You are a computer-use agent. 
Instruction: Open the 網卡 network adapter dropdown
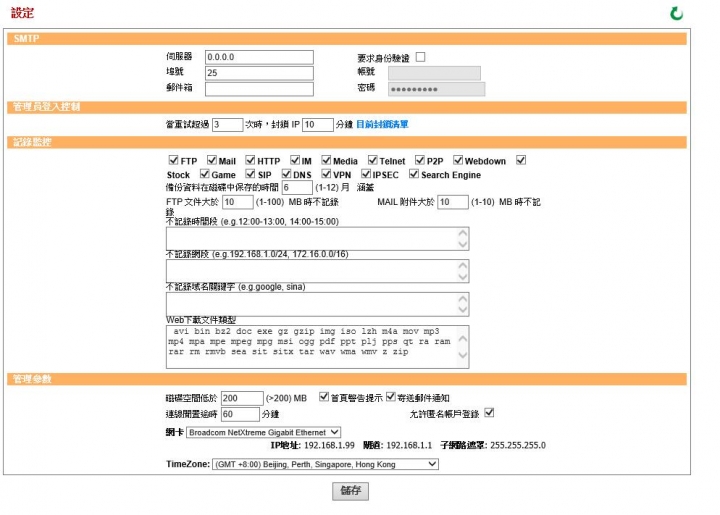(x=263, y=432)
